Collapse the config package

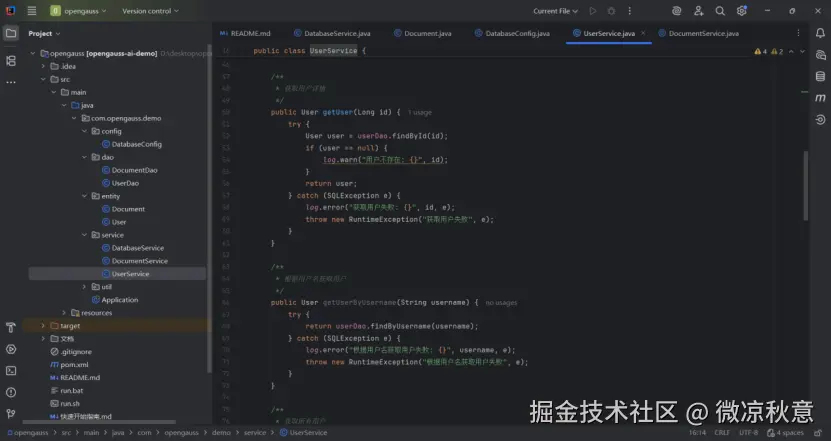click(84, 131)
